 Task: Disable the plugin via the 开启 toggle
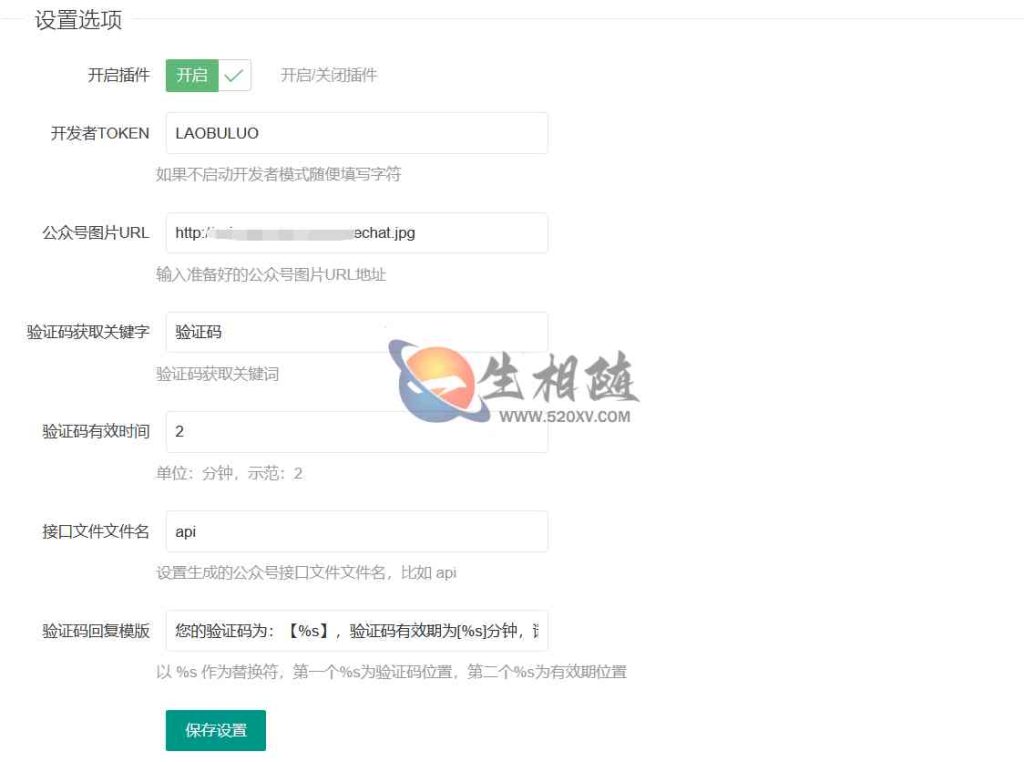tap(192, 74)
